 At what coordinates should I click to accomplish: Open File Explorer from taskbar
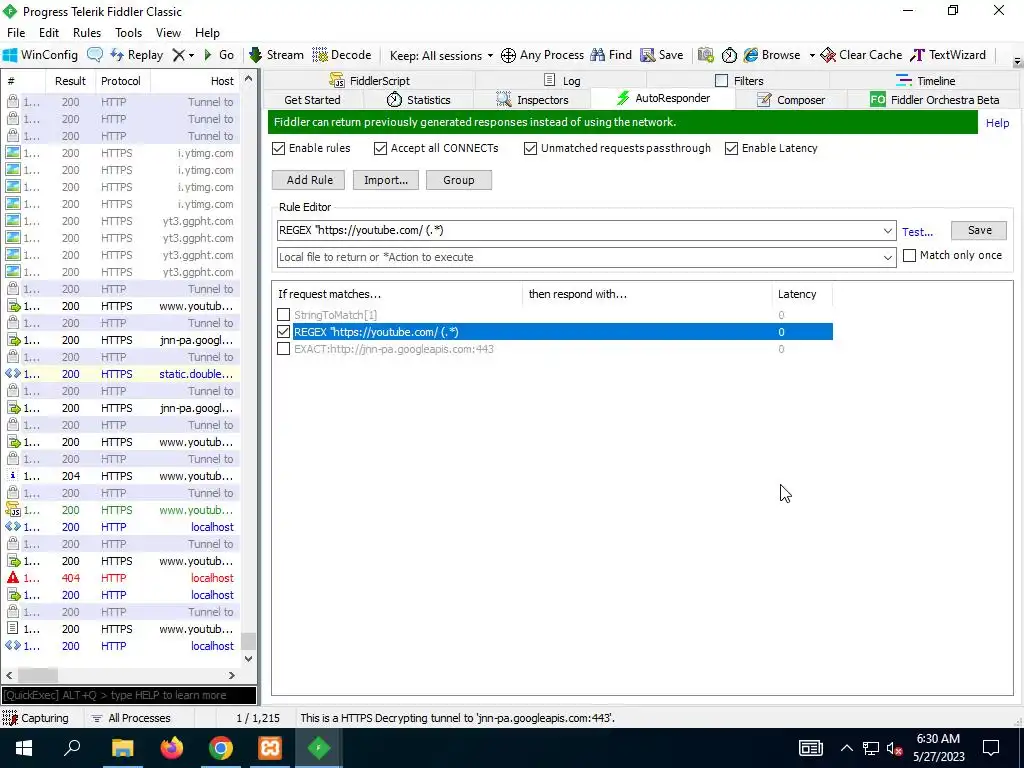pyautogui.click(x=122, y=748)
